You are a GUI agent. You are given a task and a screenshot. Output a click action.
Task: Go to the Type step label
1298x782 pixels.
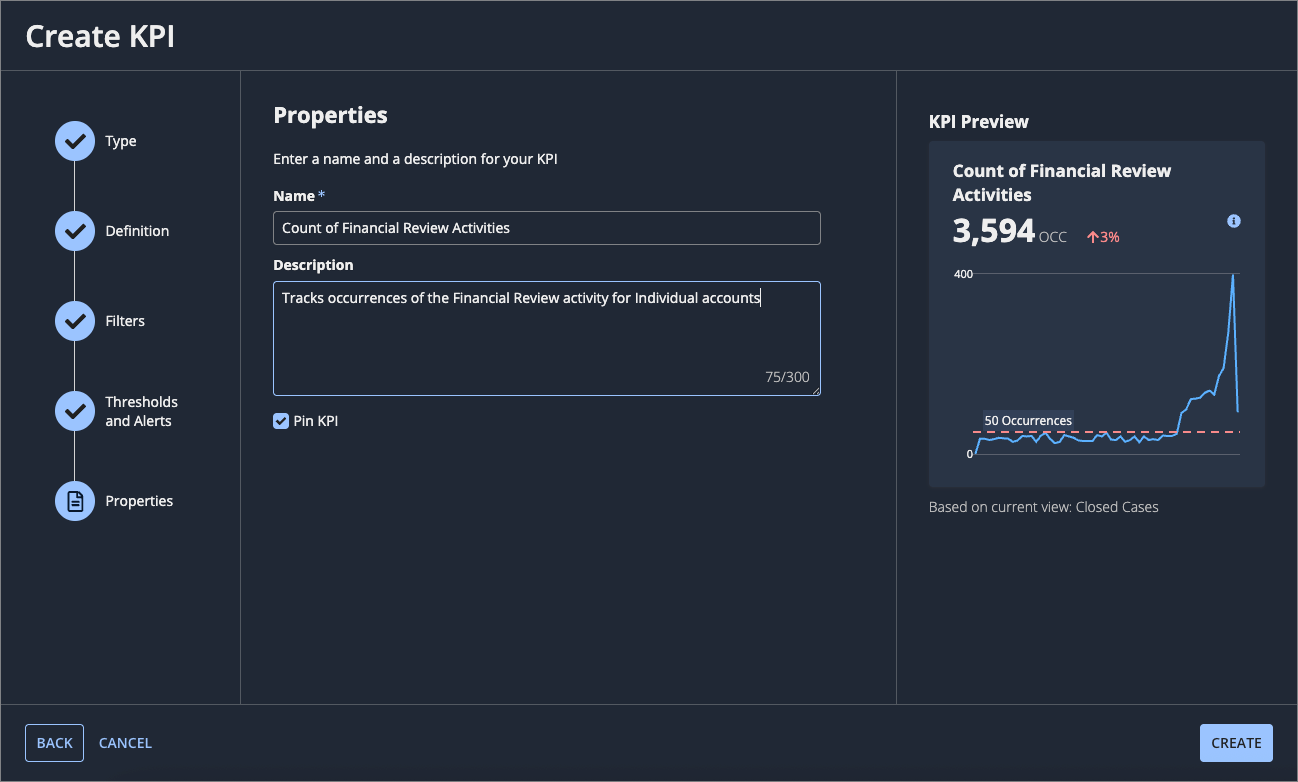[121, 141]
